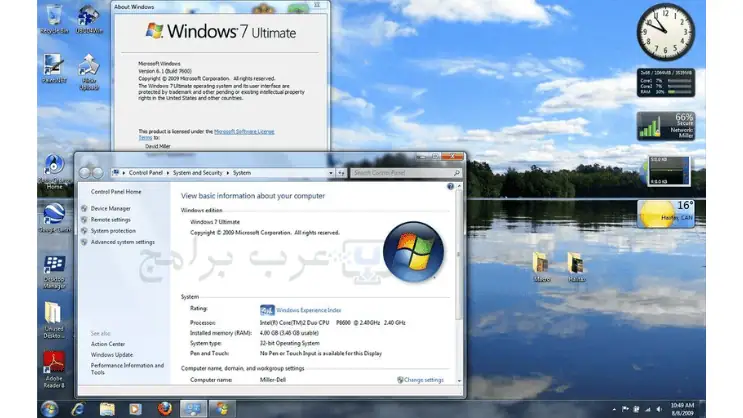
Task: Click the tray icon between flag and network
Action: click(636, 409)
